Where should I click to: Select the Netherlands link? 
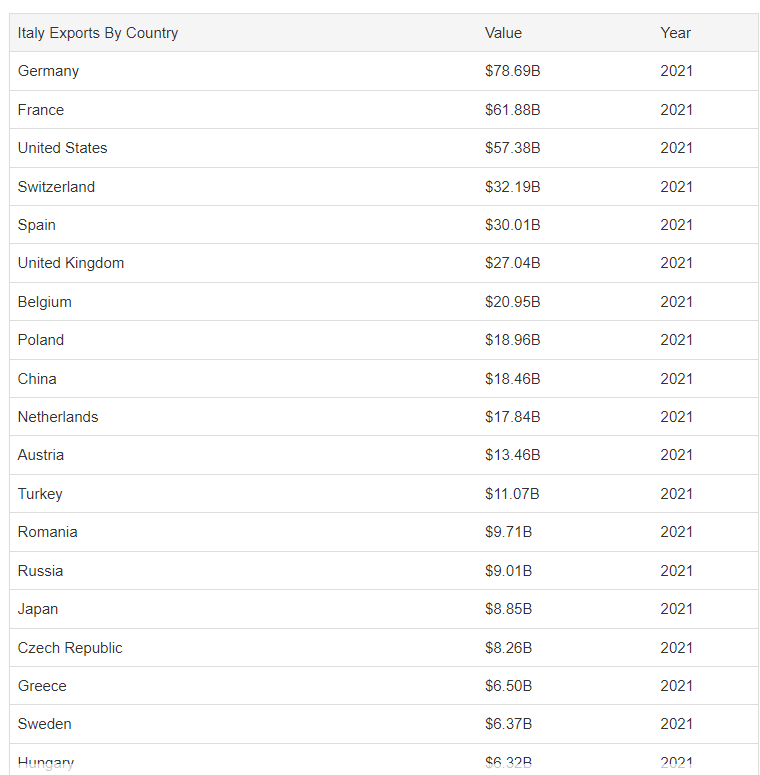[58, 417]
